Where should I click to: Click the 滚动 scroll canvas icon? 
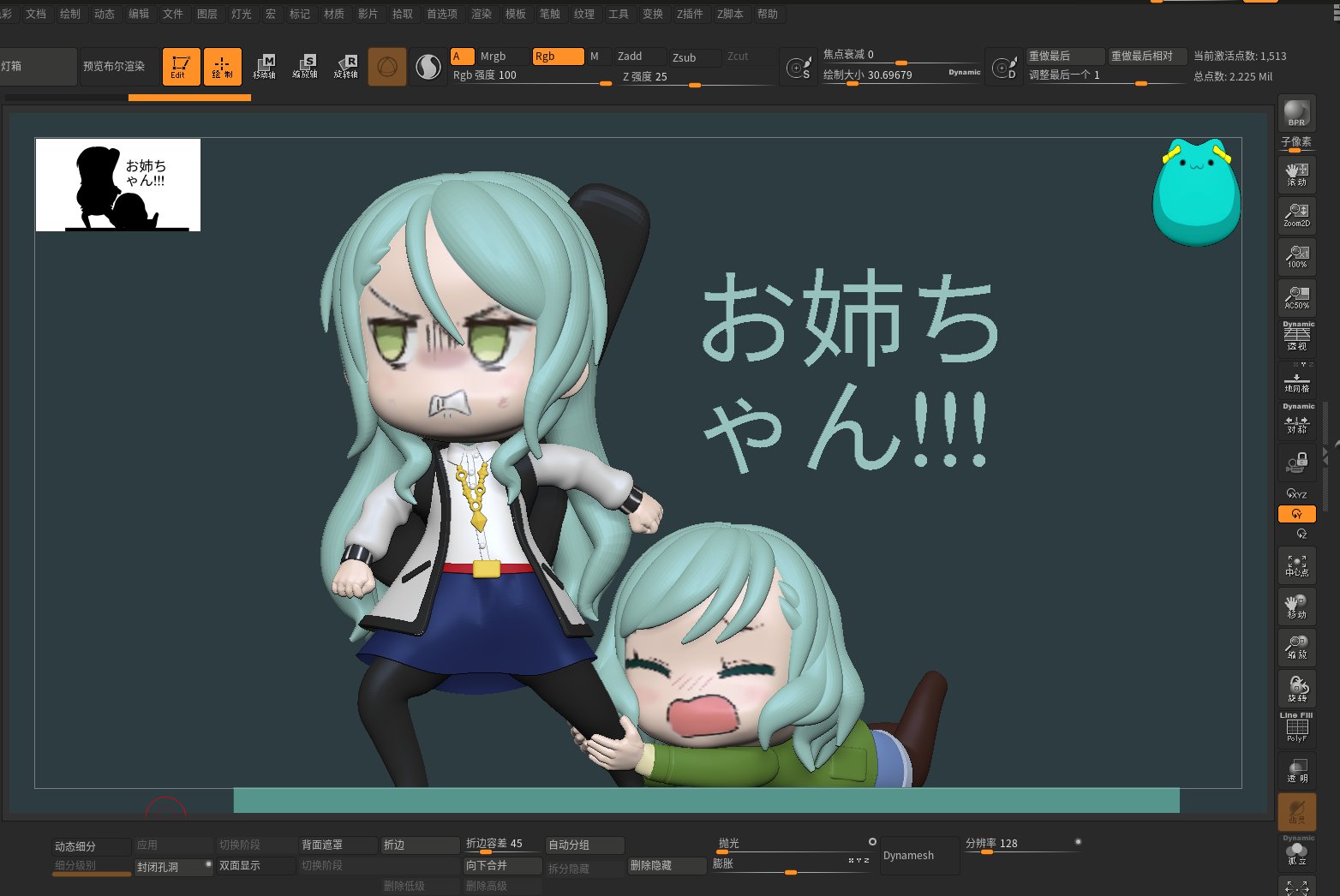click(1297, 175)
